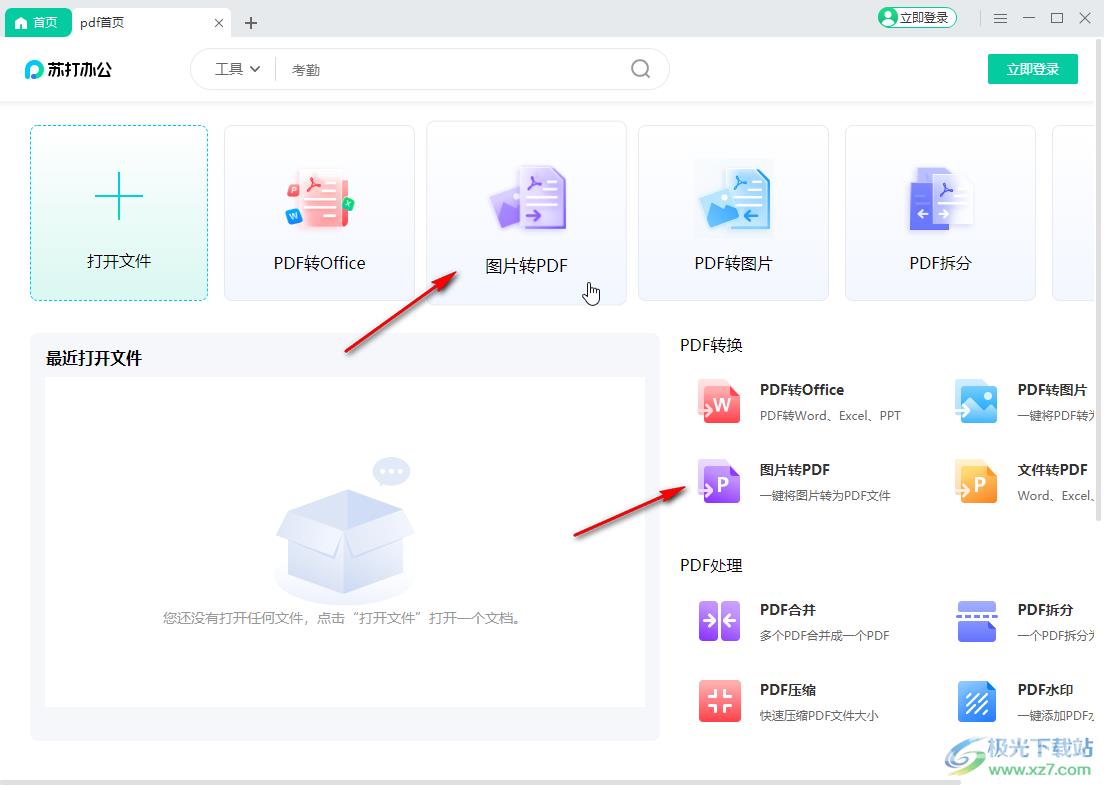Viewport: 1104px width, 786px height.
Task: Click the 苏打办公 logo
Action: pos(68,70)
